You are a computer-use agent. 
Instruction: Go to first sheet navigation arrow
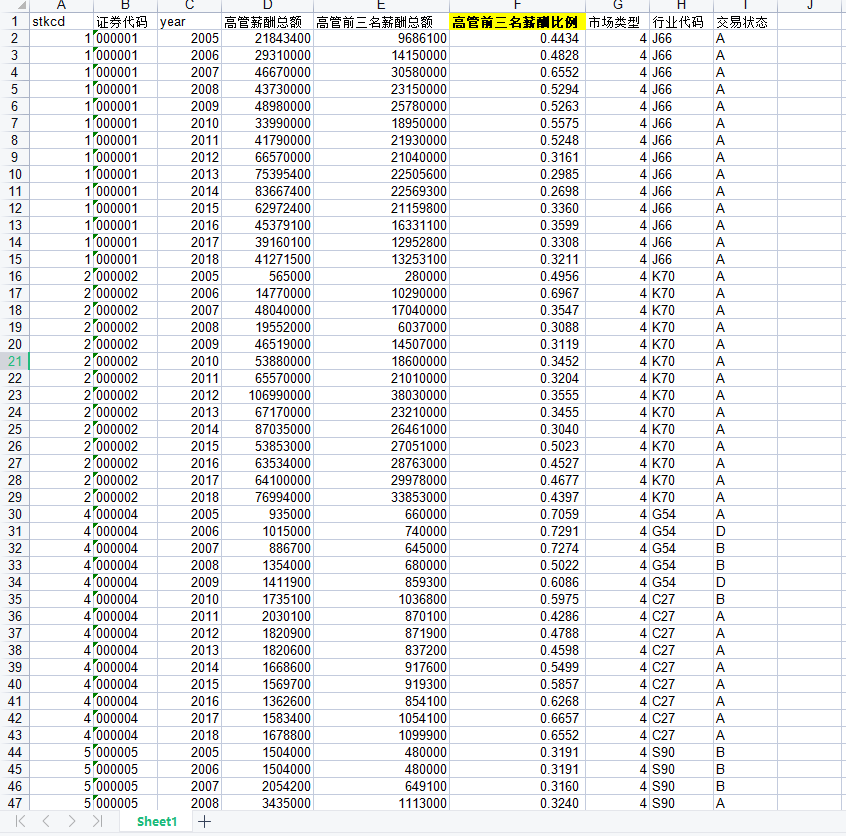(x=21, y=821)
